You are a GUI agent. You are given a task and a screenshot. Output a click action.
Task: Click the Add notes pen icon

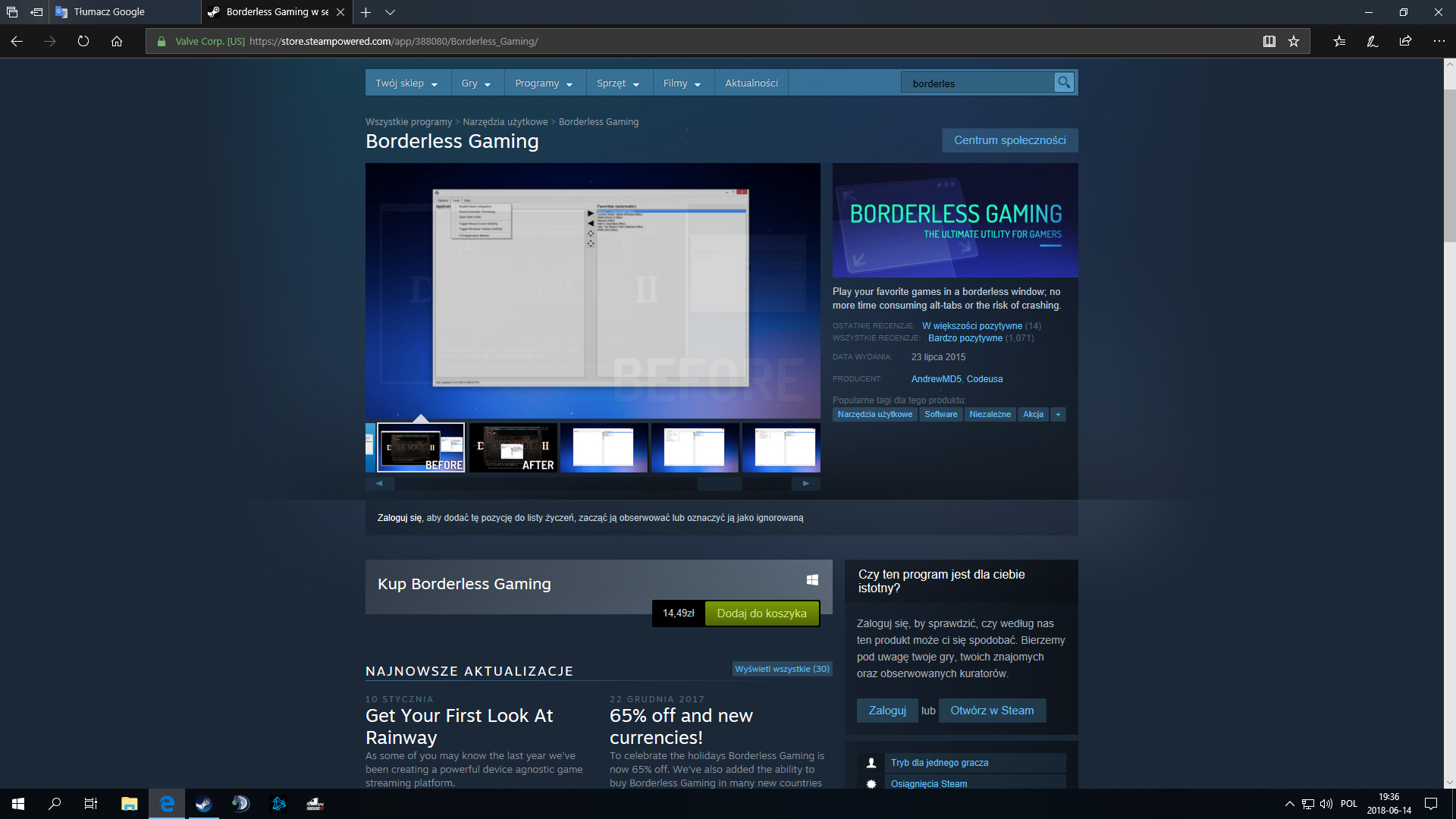coord(1372,42)
